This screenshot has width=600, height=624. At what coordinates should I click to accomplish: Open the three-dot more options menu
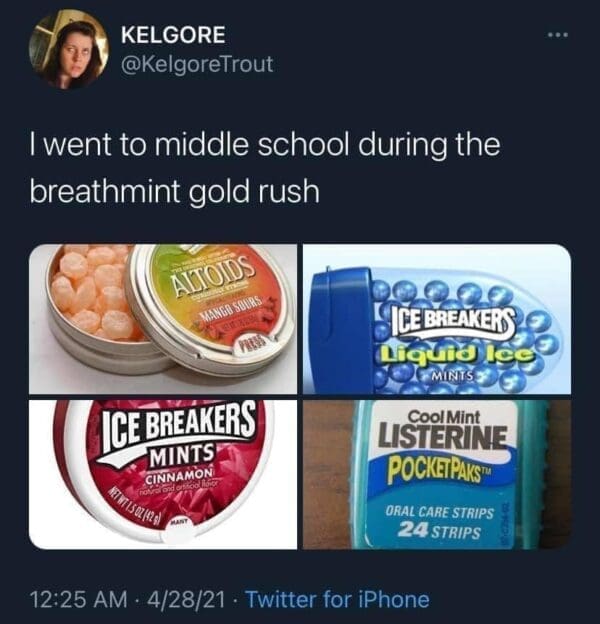pyautogui.click(x=558, y=35)
